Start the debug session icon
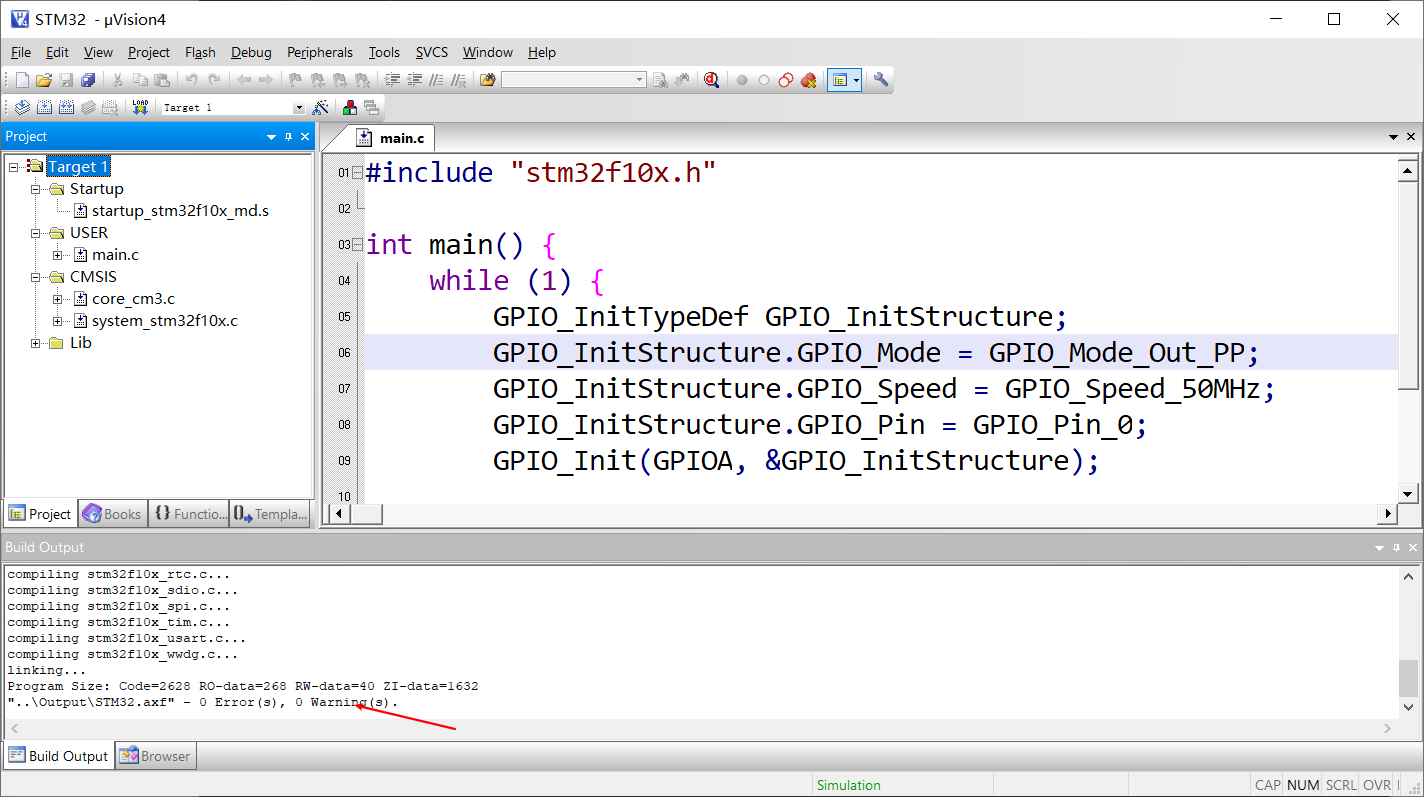The height and width of the screenshot is (797, 1424). tap(711, 80)
